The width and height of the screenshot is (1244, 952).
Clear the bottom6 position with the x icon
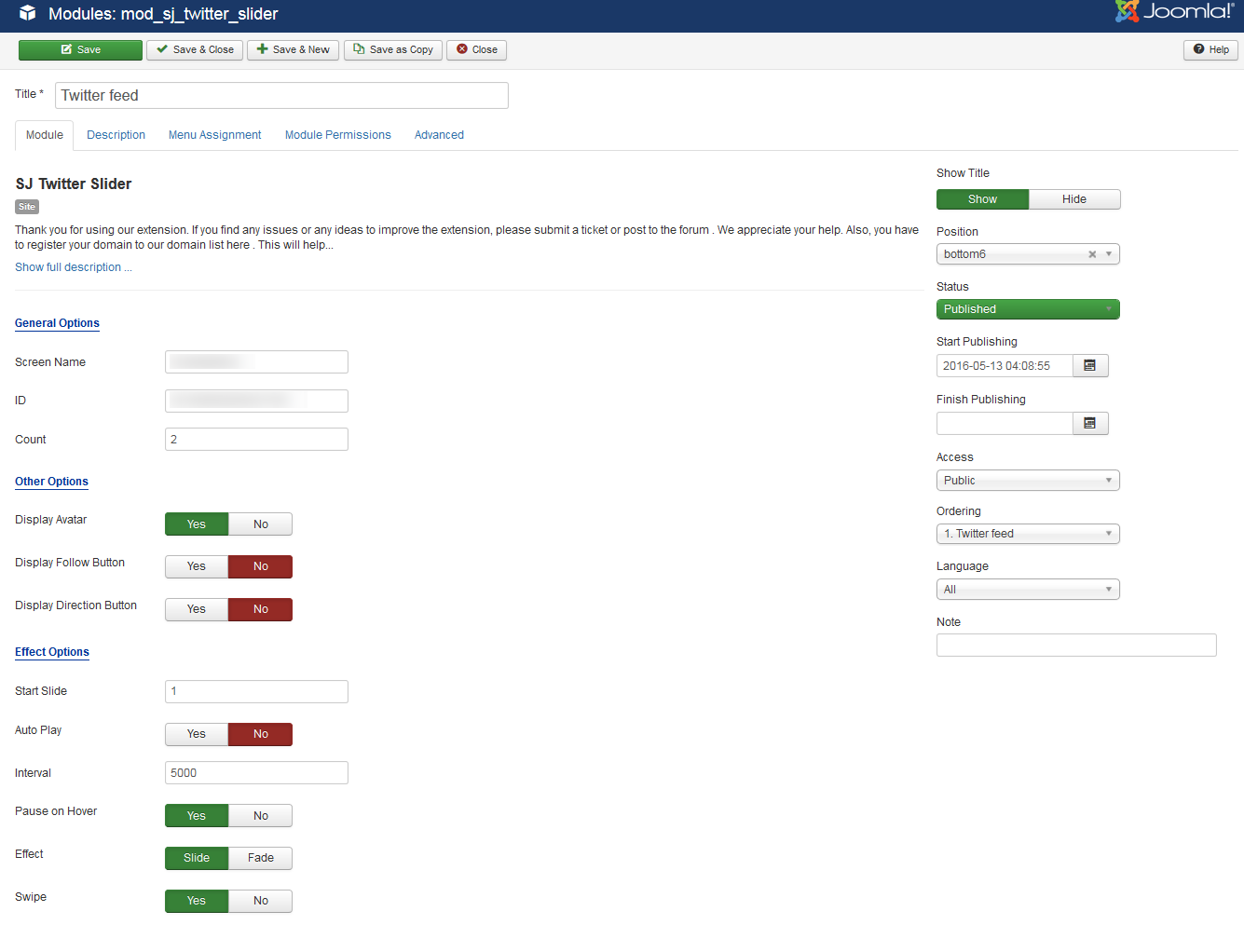1092,254
